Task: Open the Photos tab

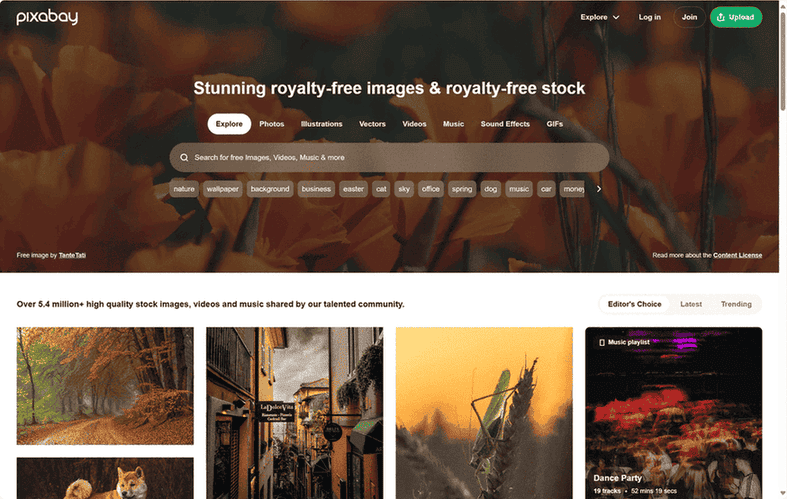Action: [x=272, y=124]
